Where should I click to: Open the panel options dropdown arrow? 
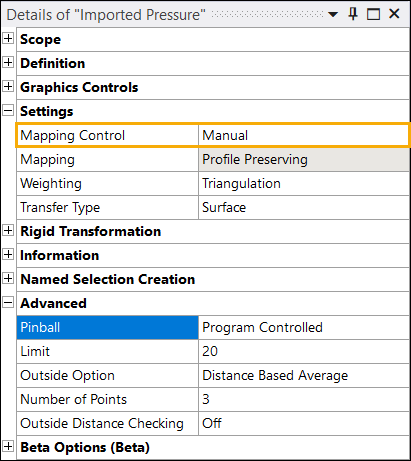pos(333,14)
